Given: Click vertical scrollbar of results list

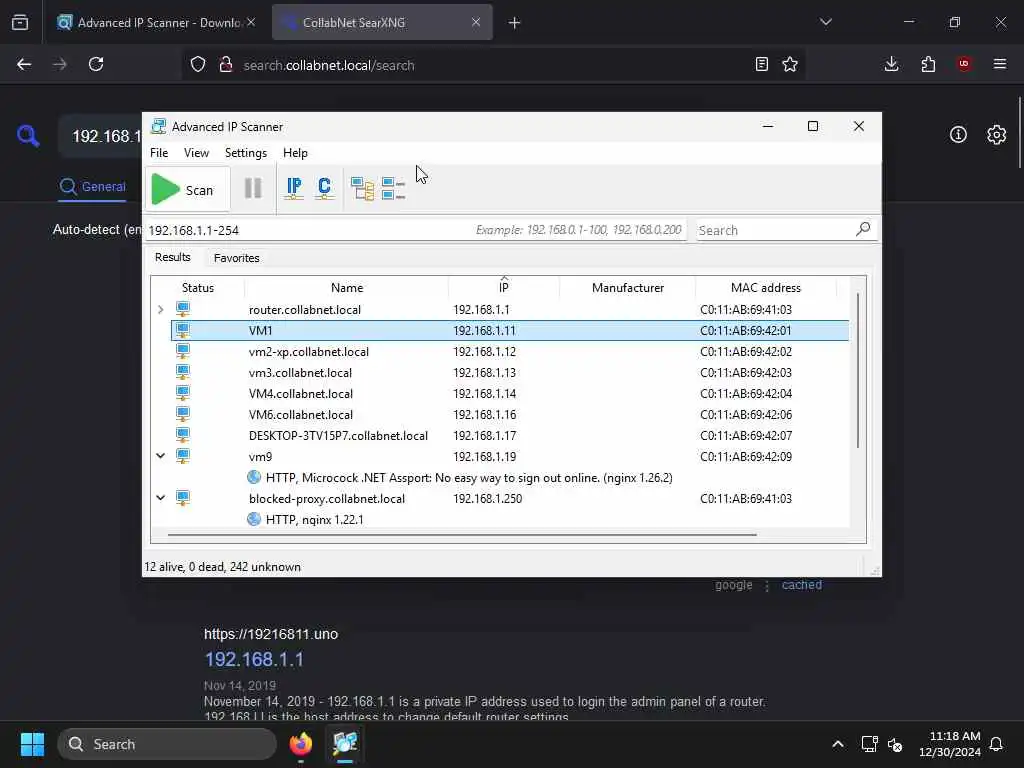Looking at the screenshot, I should coord(857,370).
